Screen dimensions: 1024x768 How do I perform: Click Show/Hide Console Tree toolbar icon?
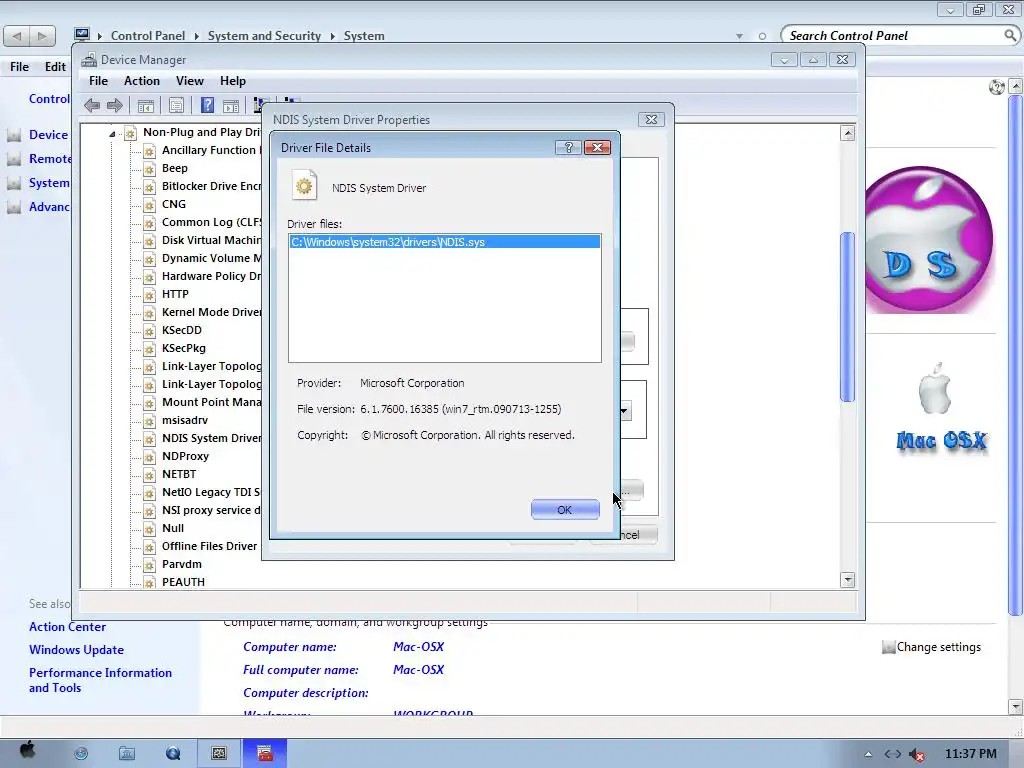[x=146, y=105]
